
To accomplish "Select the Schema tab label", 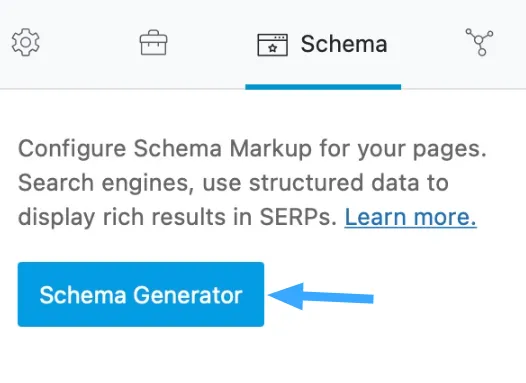I will click(x=344, y=44).
